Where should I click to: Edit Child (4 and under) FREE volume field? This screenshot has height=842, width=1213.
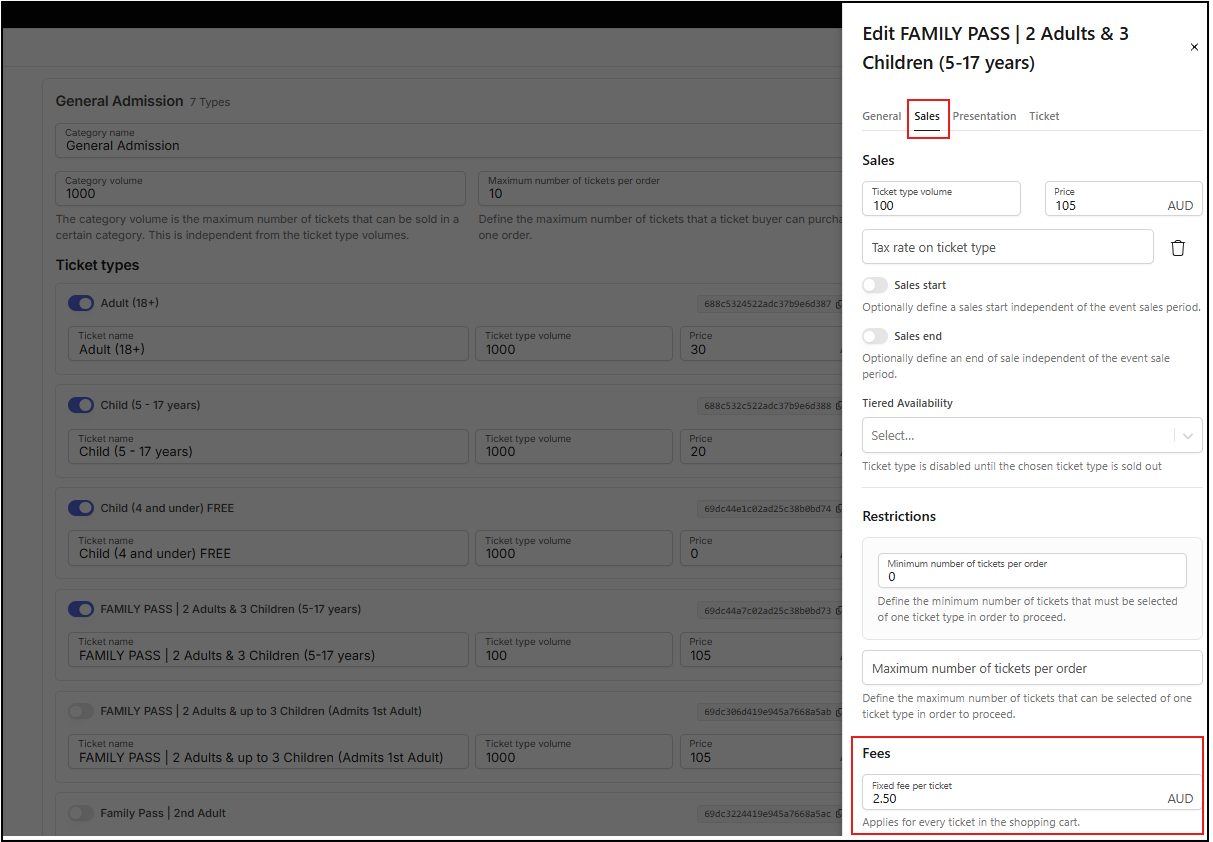[x=574, y=548]
